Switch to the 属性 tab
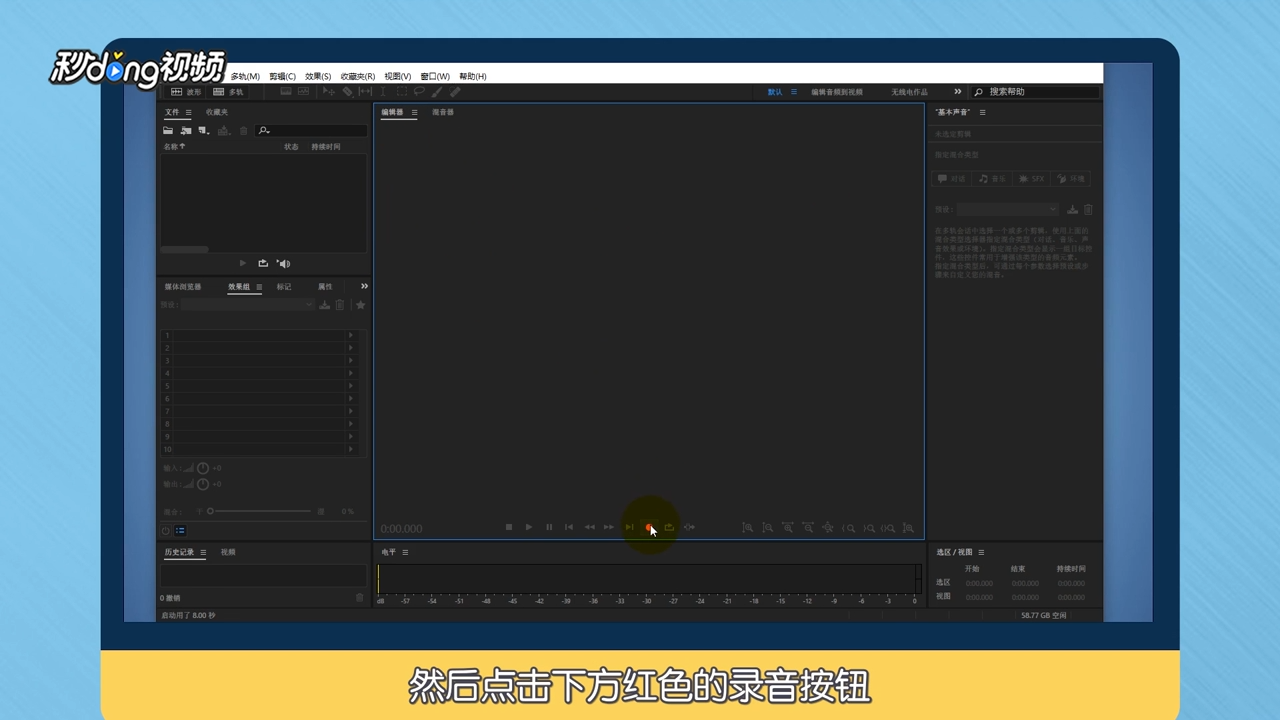The width and height of the screenshot is (1280, 720). click(x=325, y=287)
